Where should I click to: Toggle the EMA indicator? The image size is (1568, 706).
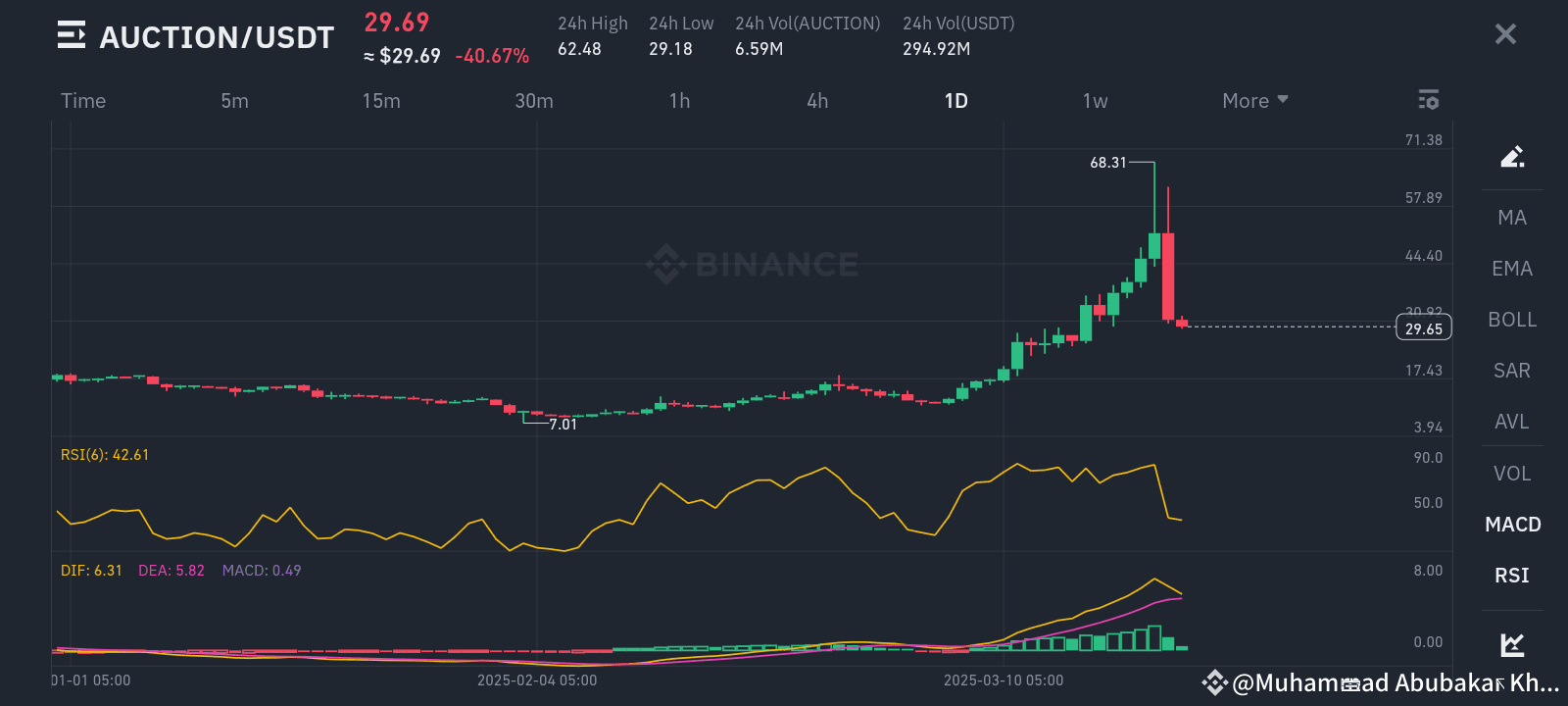pos(1512,269)
